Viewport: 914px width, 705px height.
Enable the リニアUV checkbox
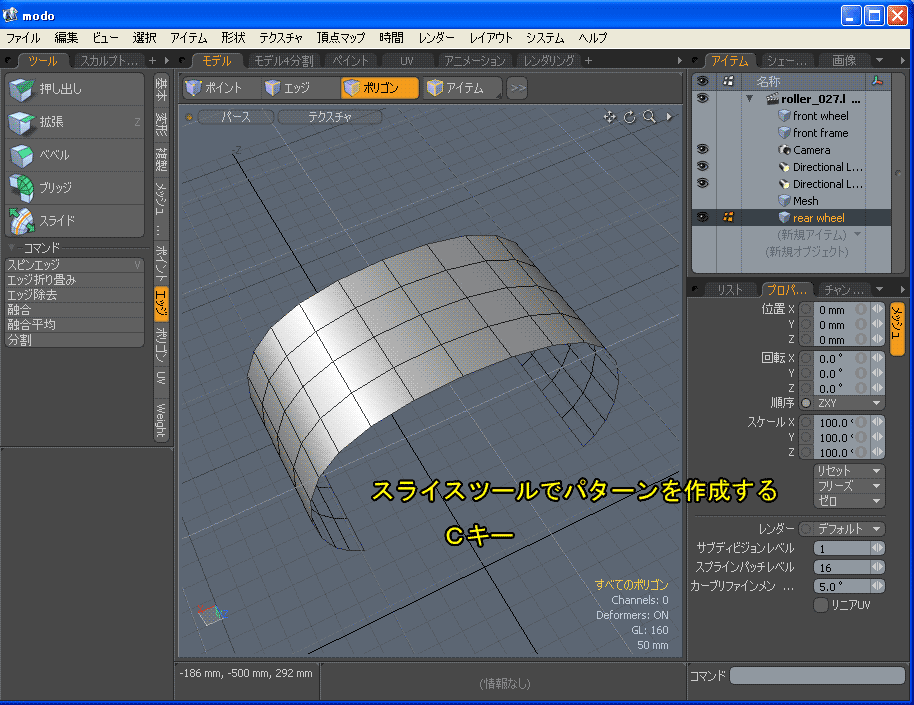point(821,605)
